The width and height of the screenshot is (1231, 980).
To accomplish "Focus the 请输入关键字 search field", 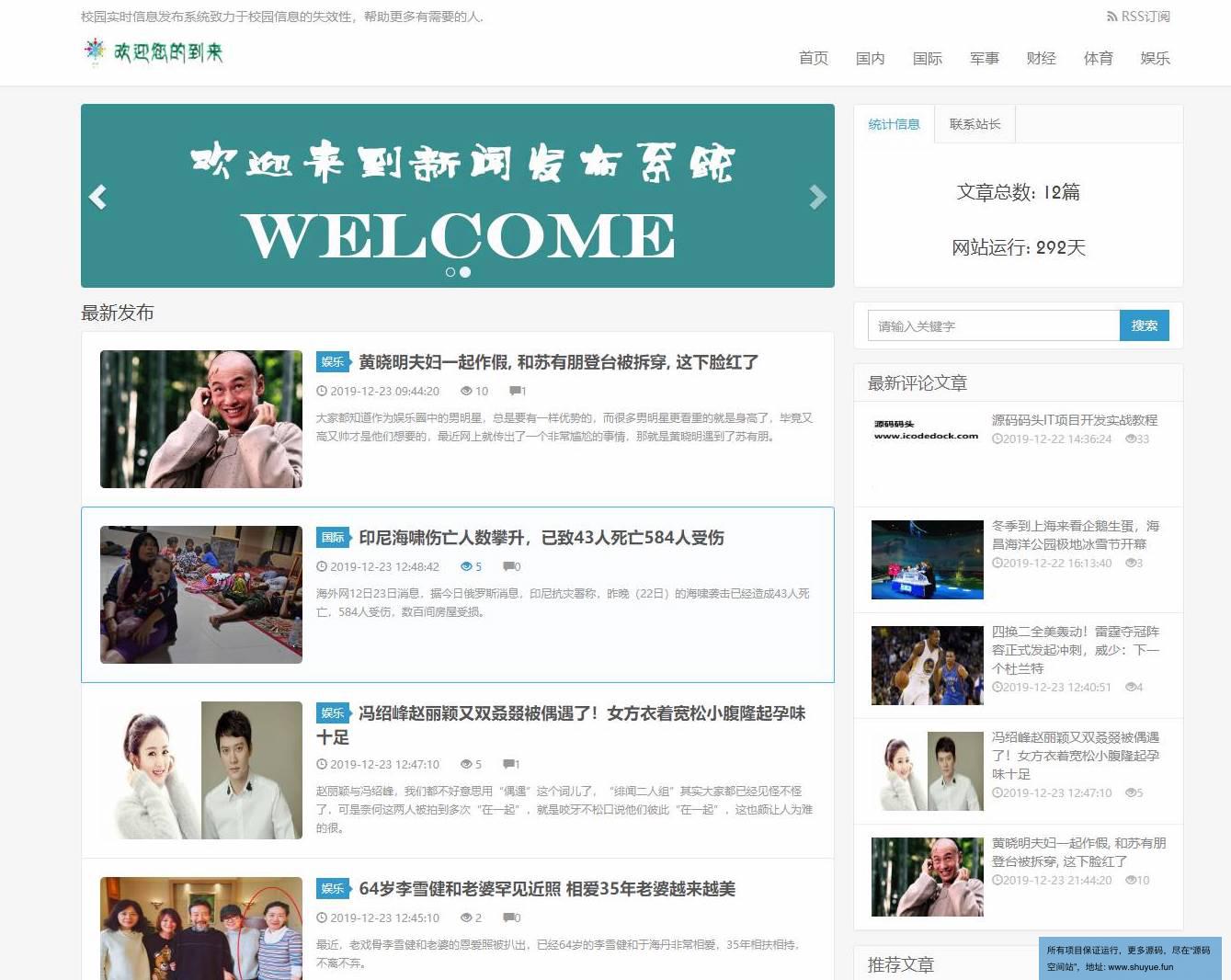I will (994, 325).
